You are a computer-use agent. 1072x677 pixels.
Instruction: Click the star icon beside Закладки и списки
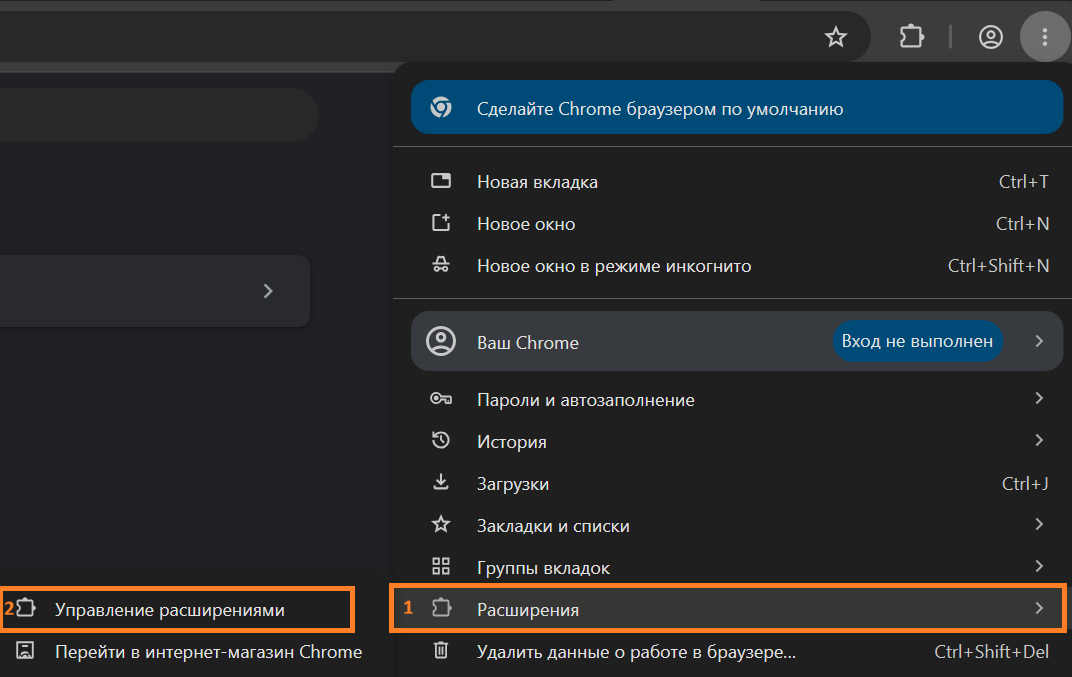click(441, 525)
